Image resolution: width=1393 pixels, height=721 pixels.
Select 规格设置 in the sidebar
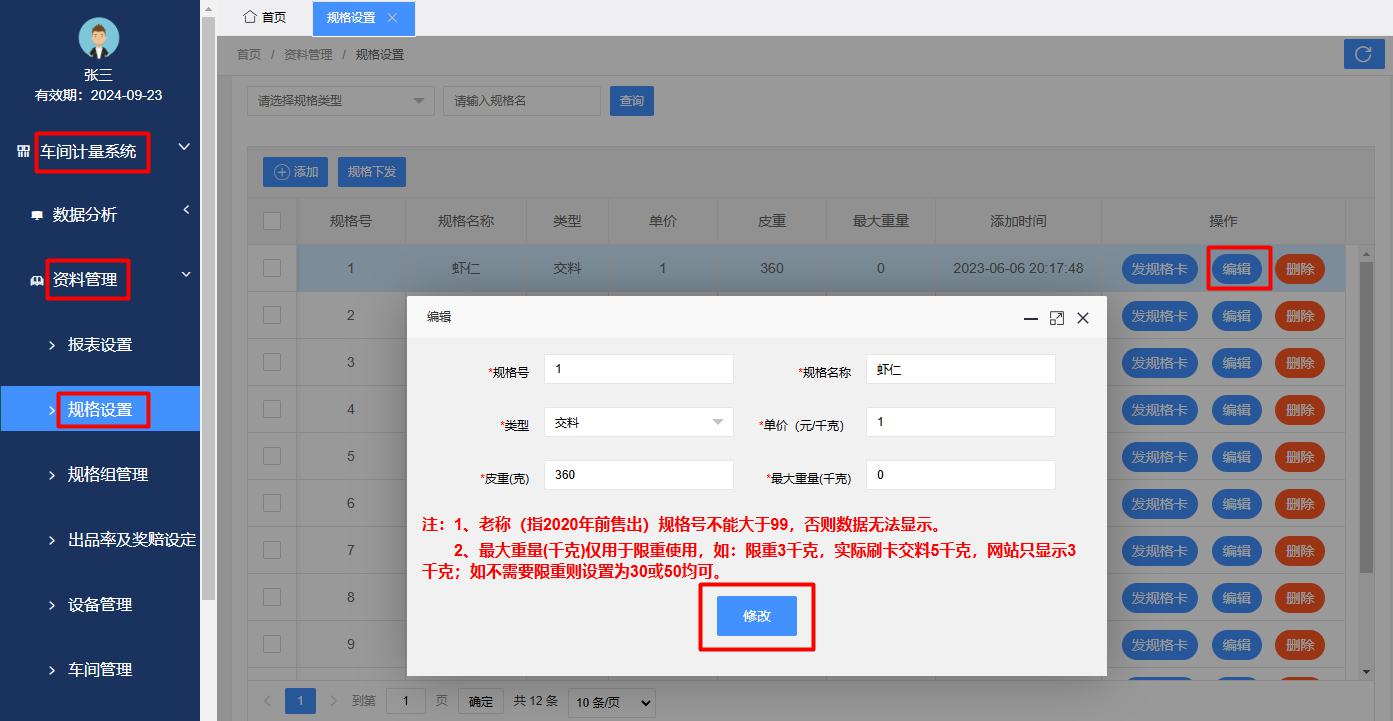[x=100, y=409]
